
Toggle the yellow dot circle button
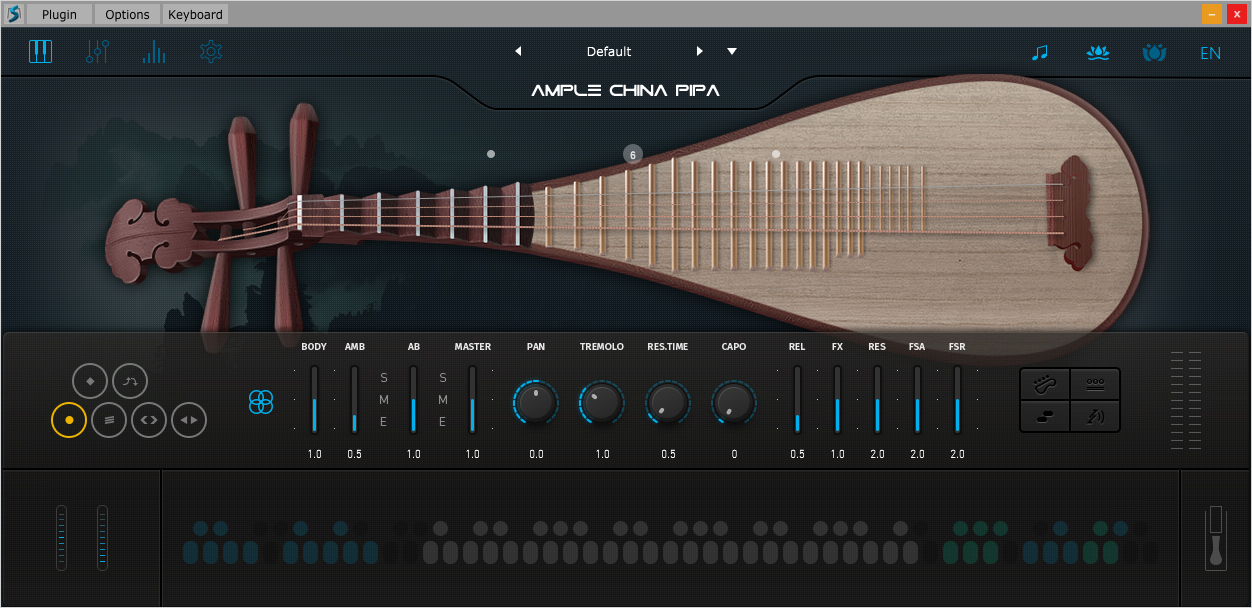69,420
